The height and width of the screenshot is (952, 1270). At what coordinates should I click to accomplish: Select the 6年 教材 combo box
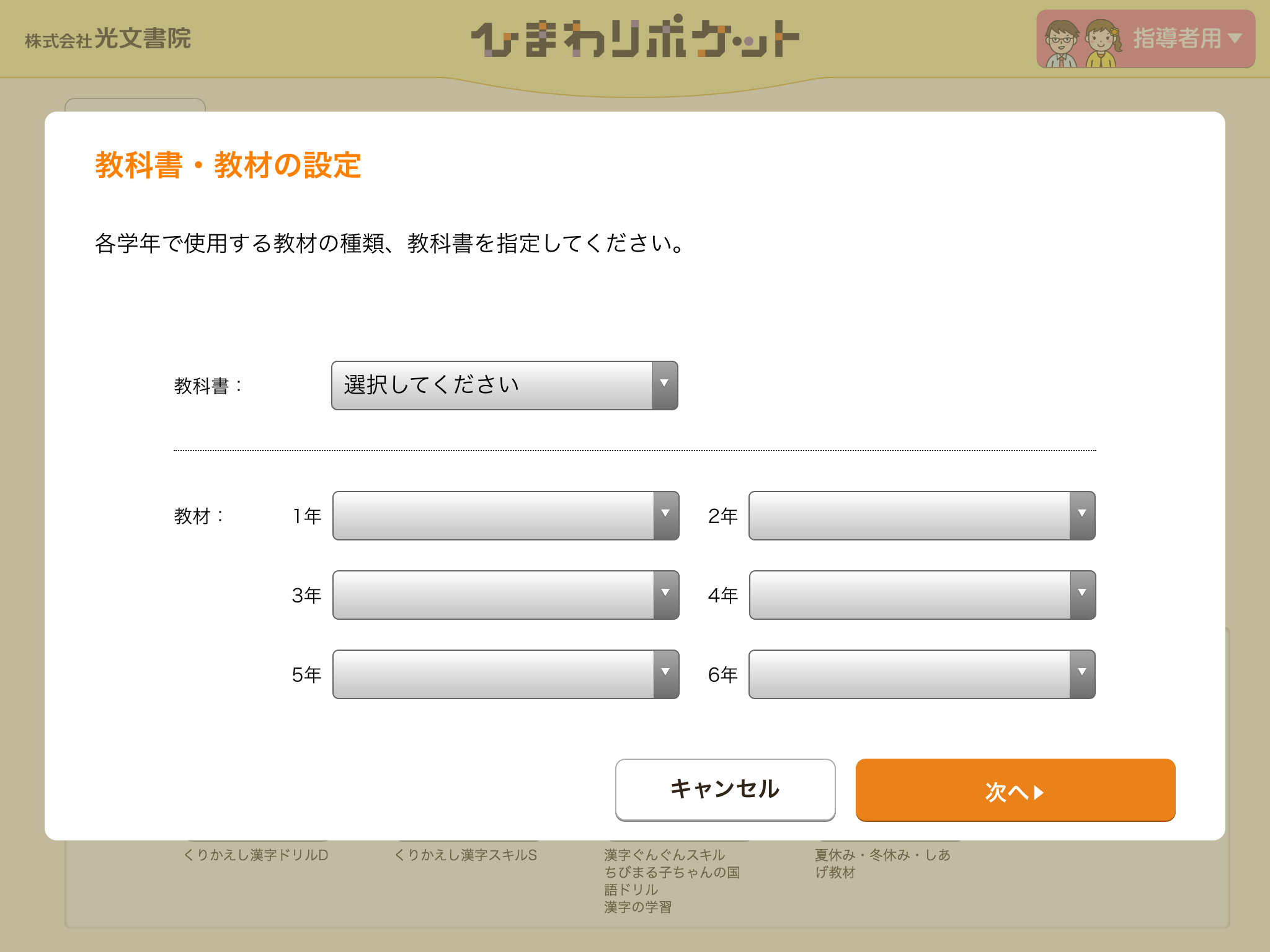[922, 674]
